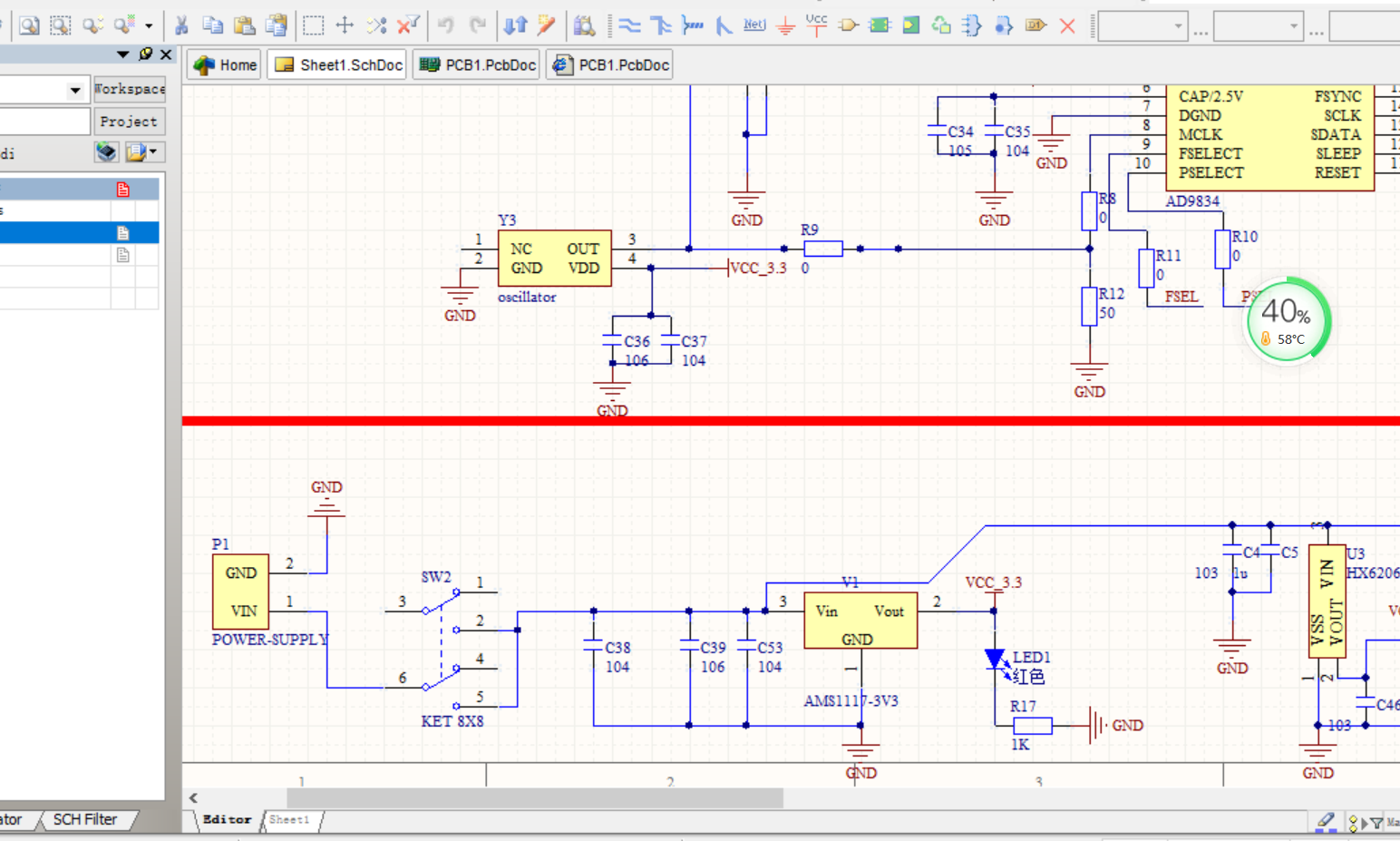1400x841 pixels.
Task: Select the Place Part tool
Action: 849,25
